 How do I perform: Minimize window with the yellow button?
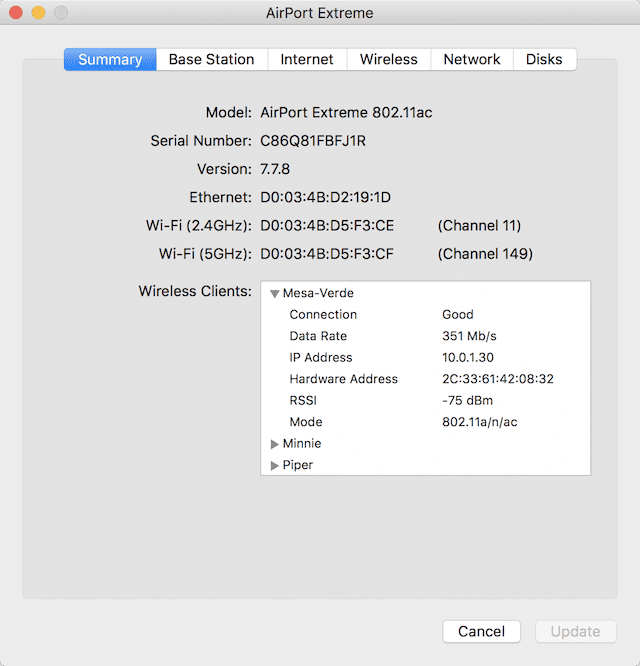coord(39,13)
